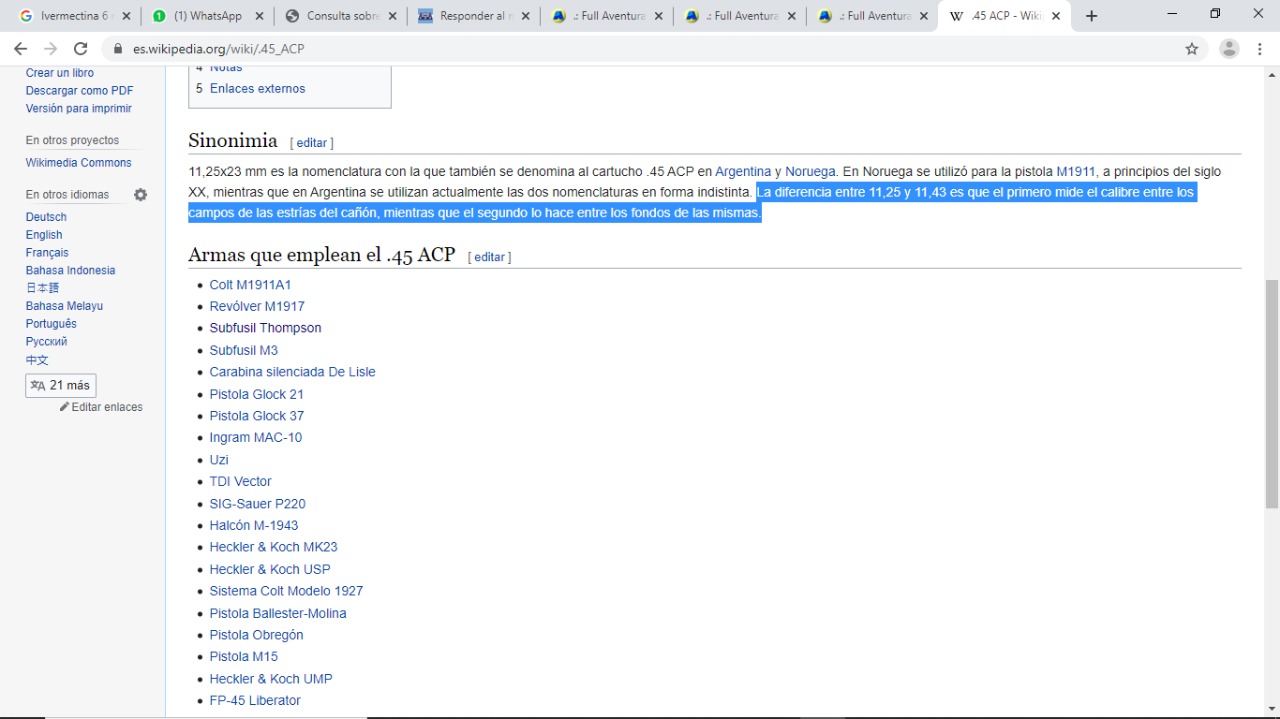Viewport: 1280px width, 719px height.
Task: Open Versión para imprimir
Action: tap(79, 108)
